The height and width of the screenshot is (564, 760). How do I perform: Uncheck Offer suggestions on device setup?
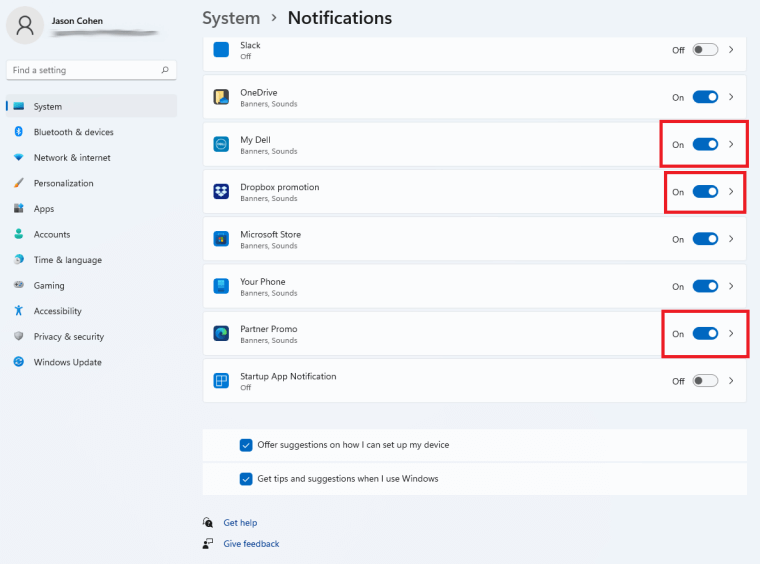click(246, 445)
